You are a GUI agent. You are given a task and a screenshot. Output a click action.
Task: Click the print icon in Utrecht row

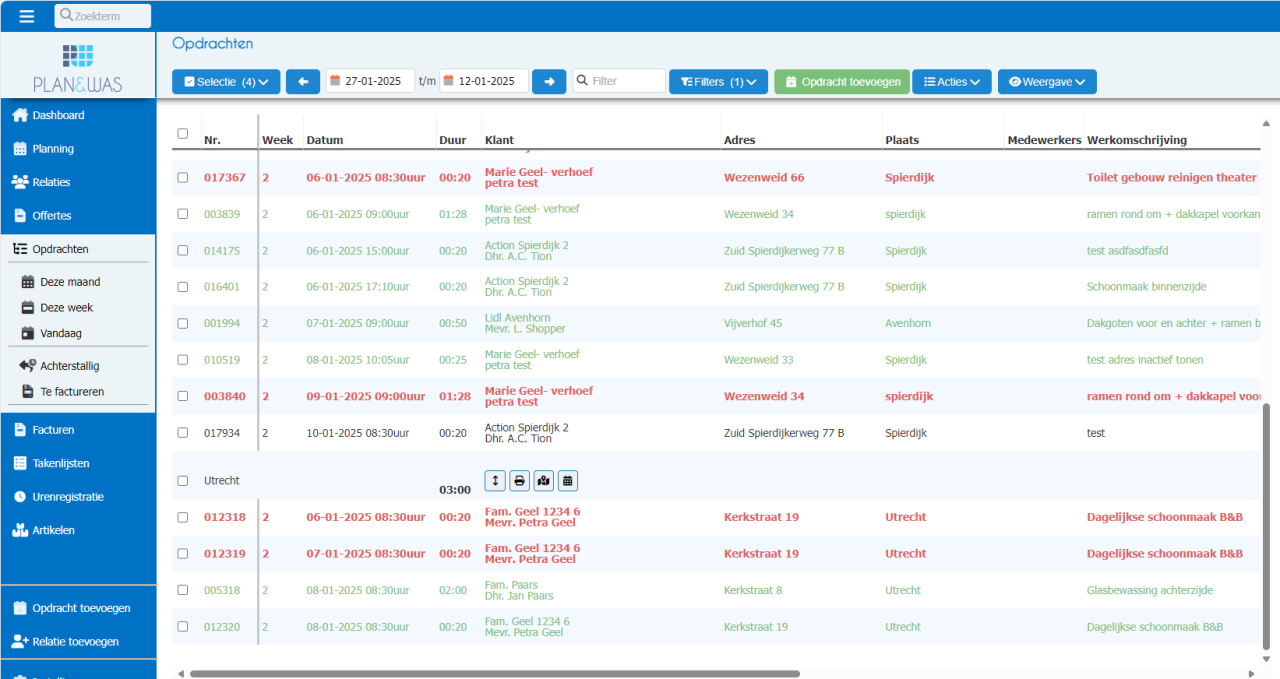pos(519,481)
